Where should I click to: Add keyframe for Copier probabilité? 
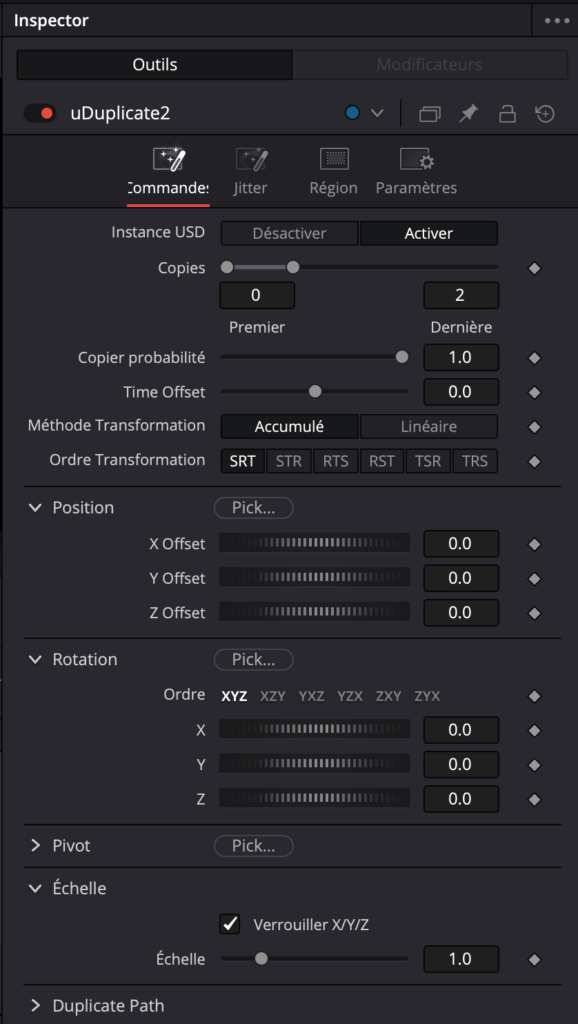[535, 358]
